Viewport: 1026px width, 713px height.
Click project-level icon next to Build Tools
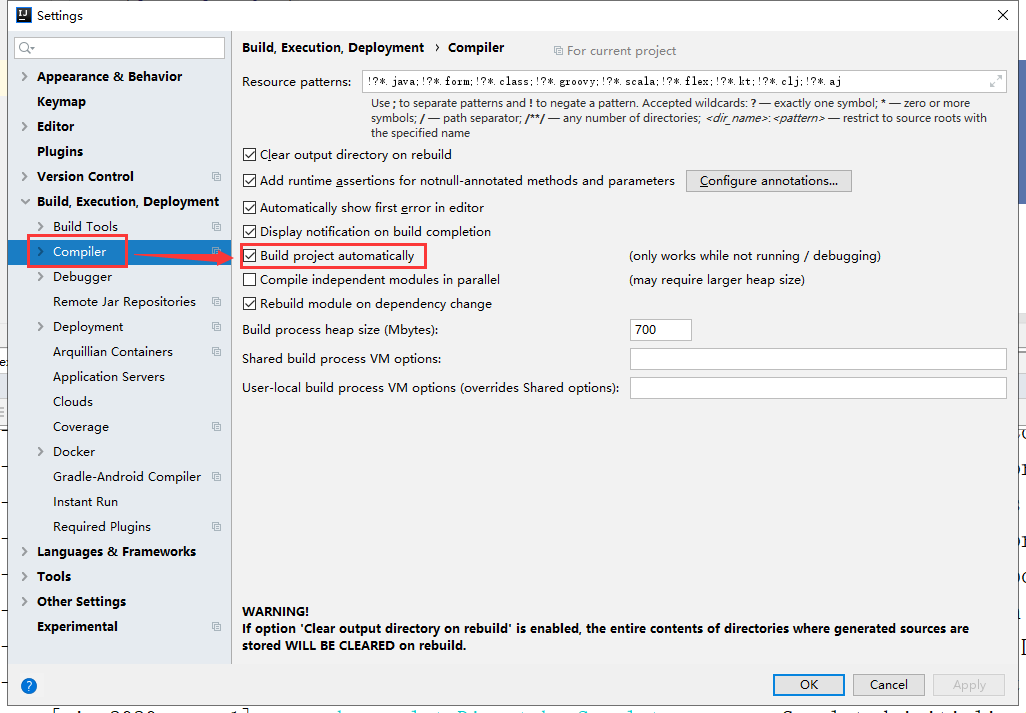coord(217,226)
